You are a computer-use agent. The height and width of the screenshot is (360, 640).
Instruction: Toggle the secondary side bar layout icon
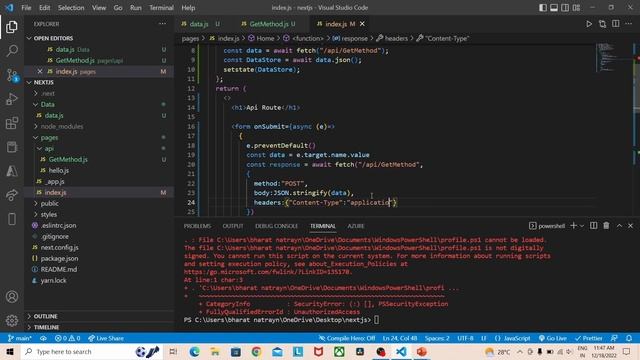(x=565, y=8)
